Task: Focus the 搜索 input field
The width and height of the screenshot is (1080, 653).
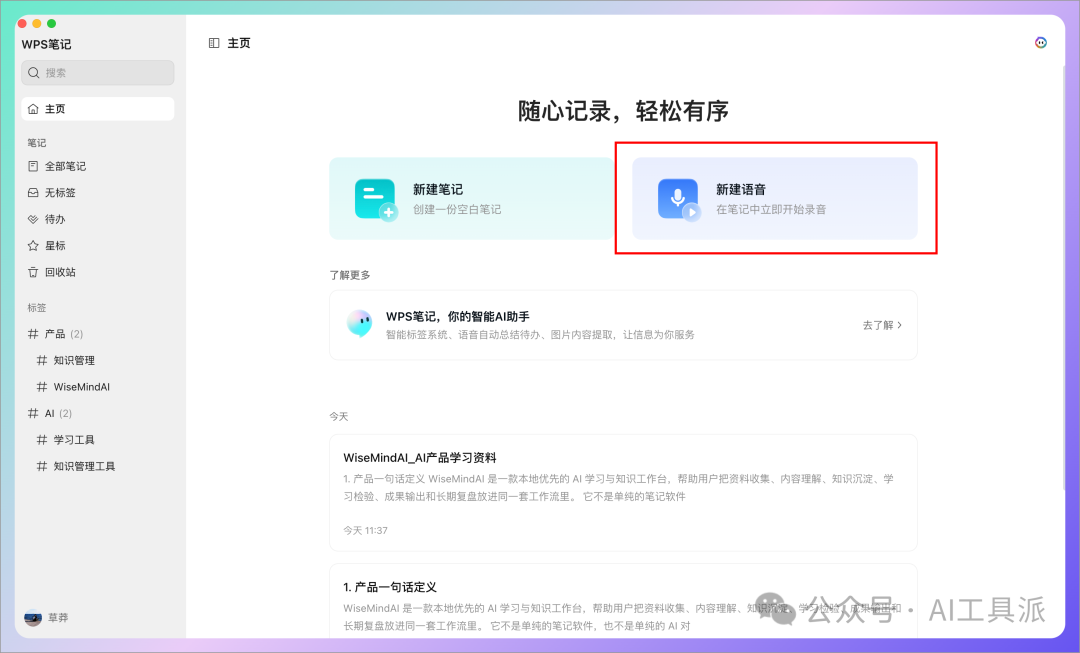Action: coord(98,73)
